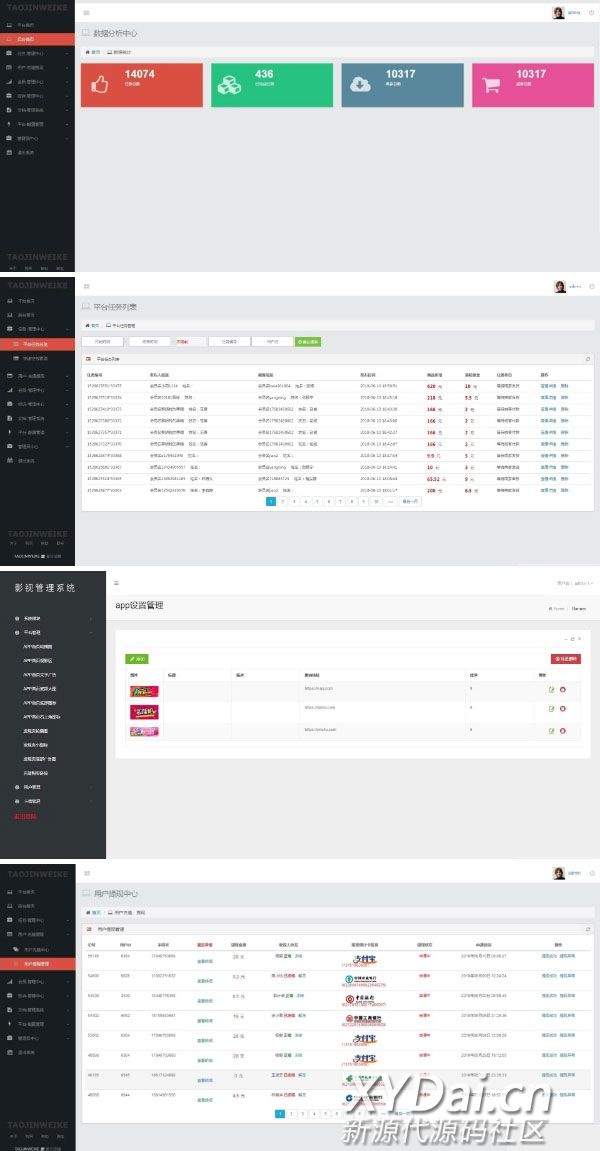The height and width of the screenshot is (1151, 600).
Task: Go to page 3 in 用户提现中心 pagination
Action: tap(303, 1114)
